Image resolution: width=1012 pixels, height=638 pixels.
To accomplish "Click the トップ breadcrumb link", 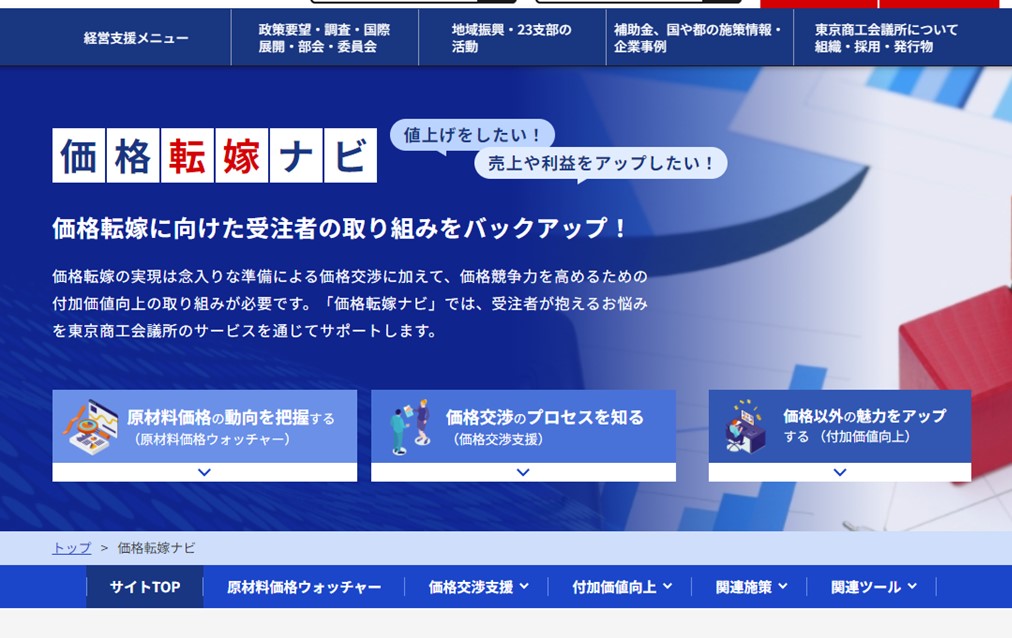I will click(71, 548).
